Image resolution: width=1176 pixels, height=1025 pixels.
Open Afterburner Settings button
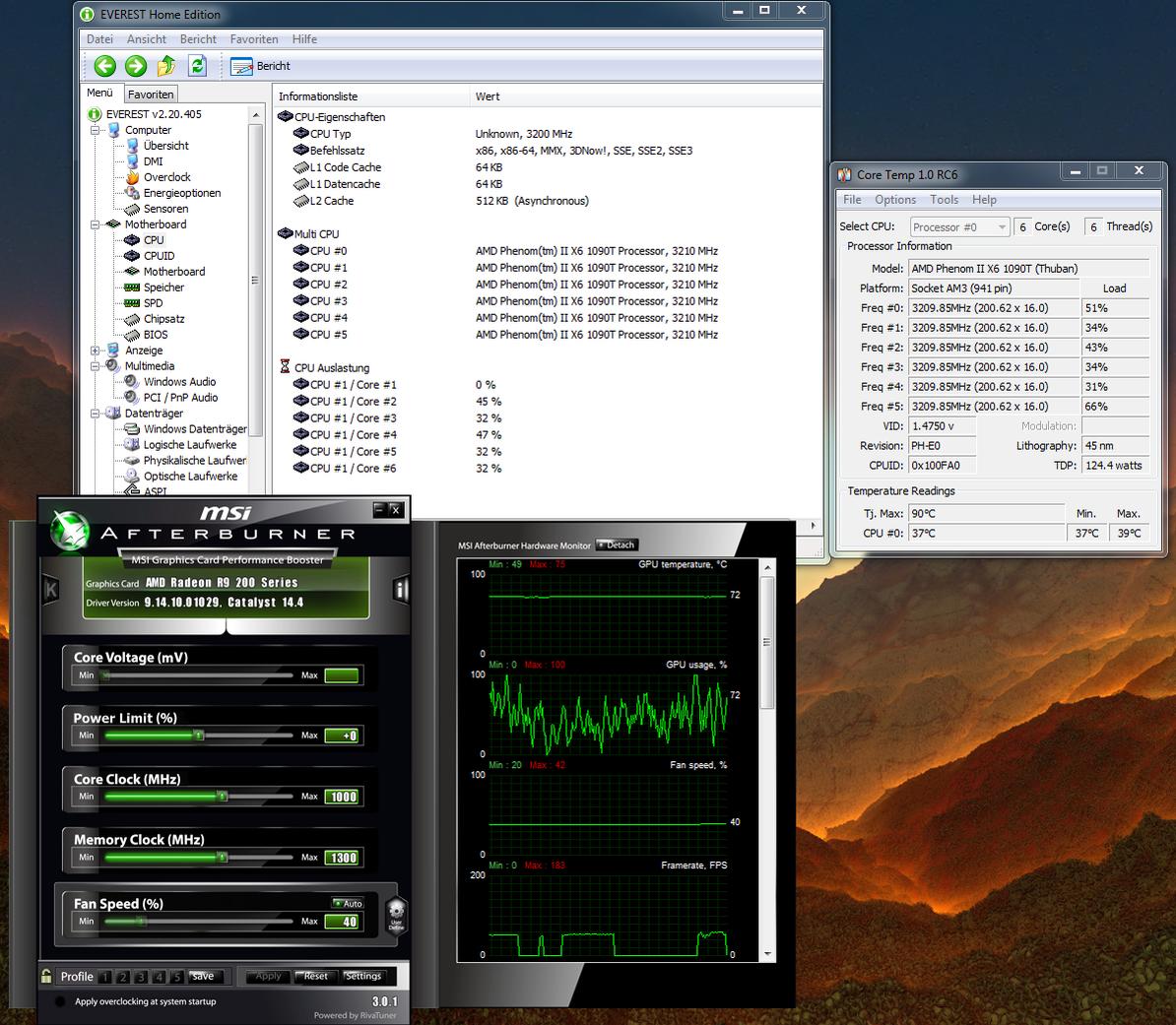[363, 977]
